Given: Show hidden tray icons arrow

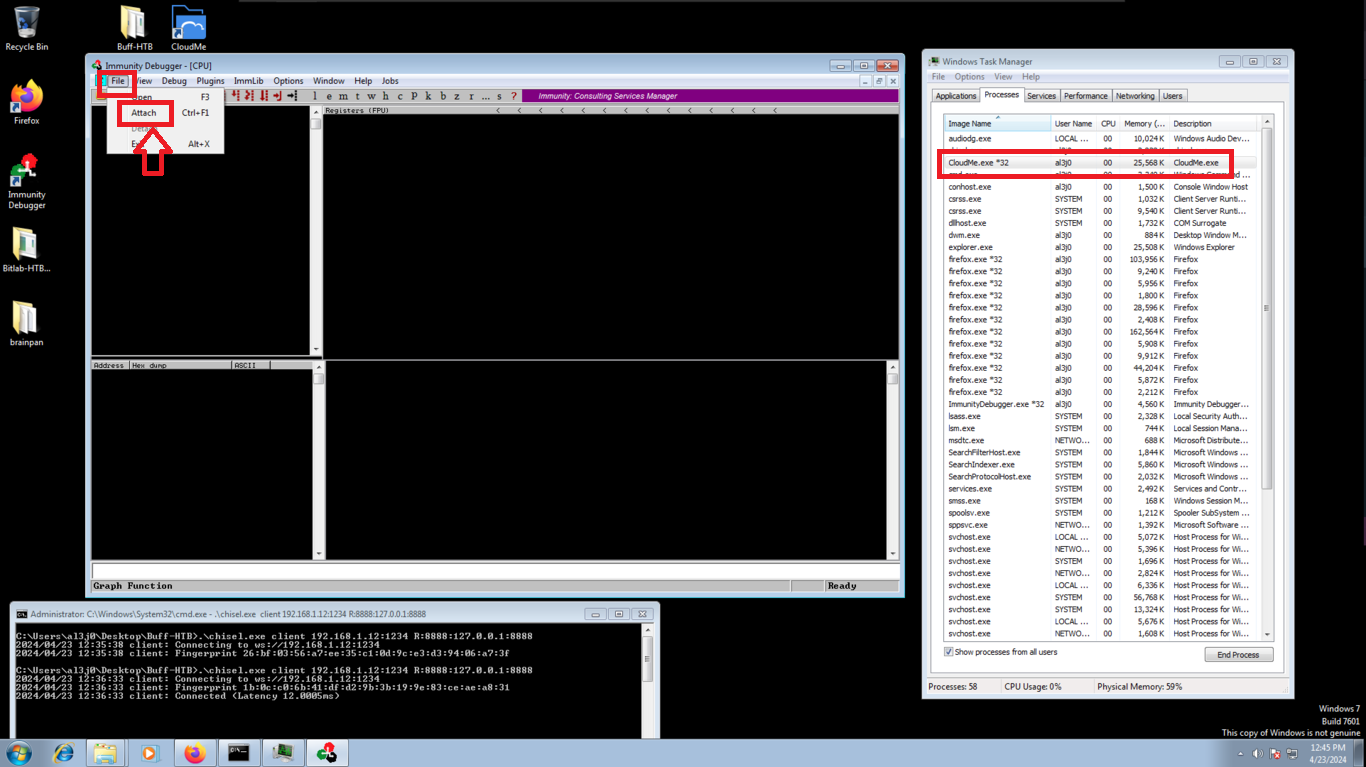Looking at the screenshot, I should 1241,754.
